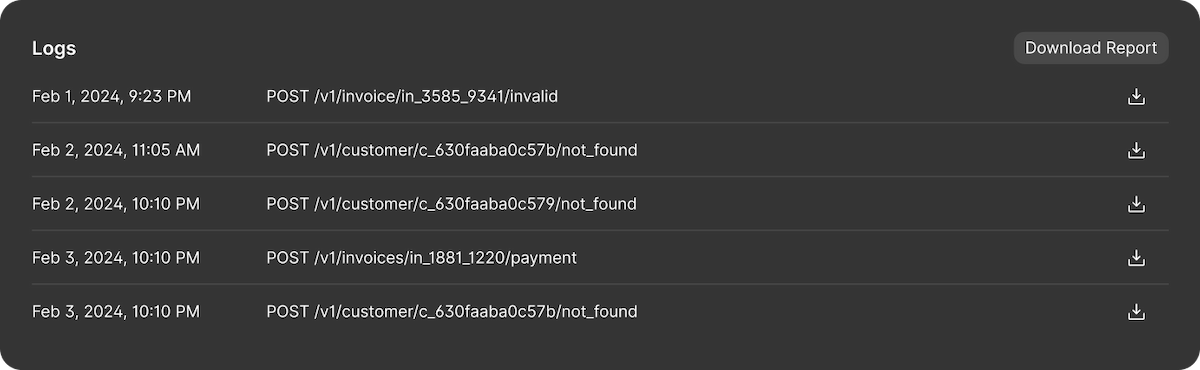The image size is (1200, 370).
Task: Download the Feb 1 invoice invalid log
Action: [1135, 97]
